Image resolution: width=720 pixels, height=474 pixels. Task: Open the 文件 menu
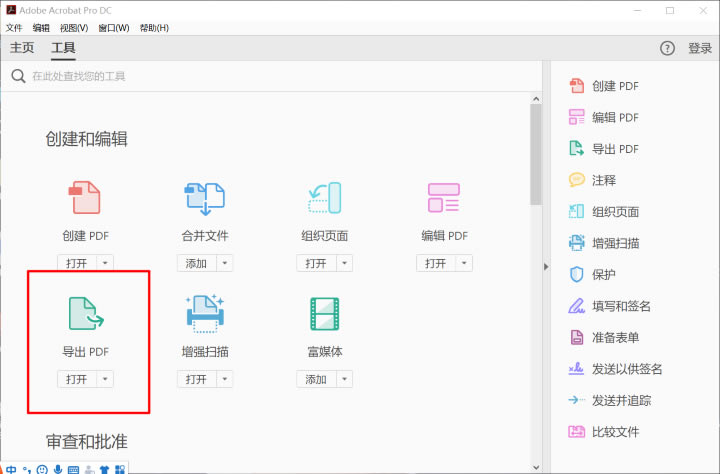point(14,28)
